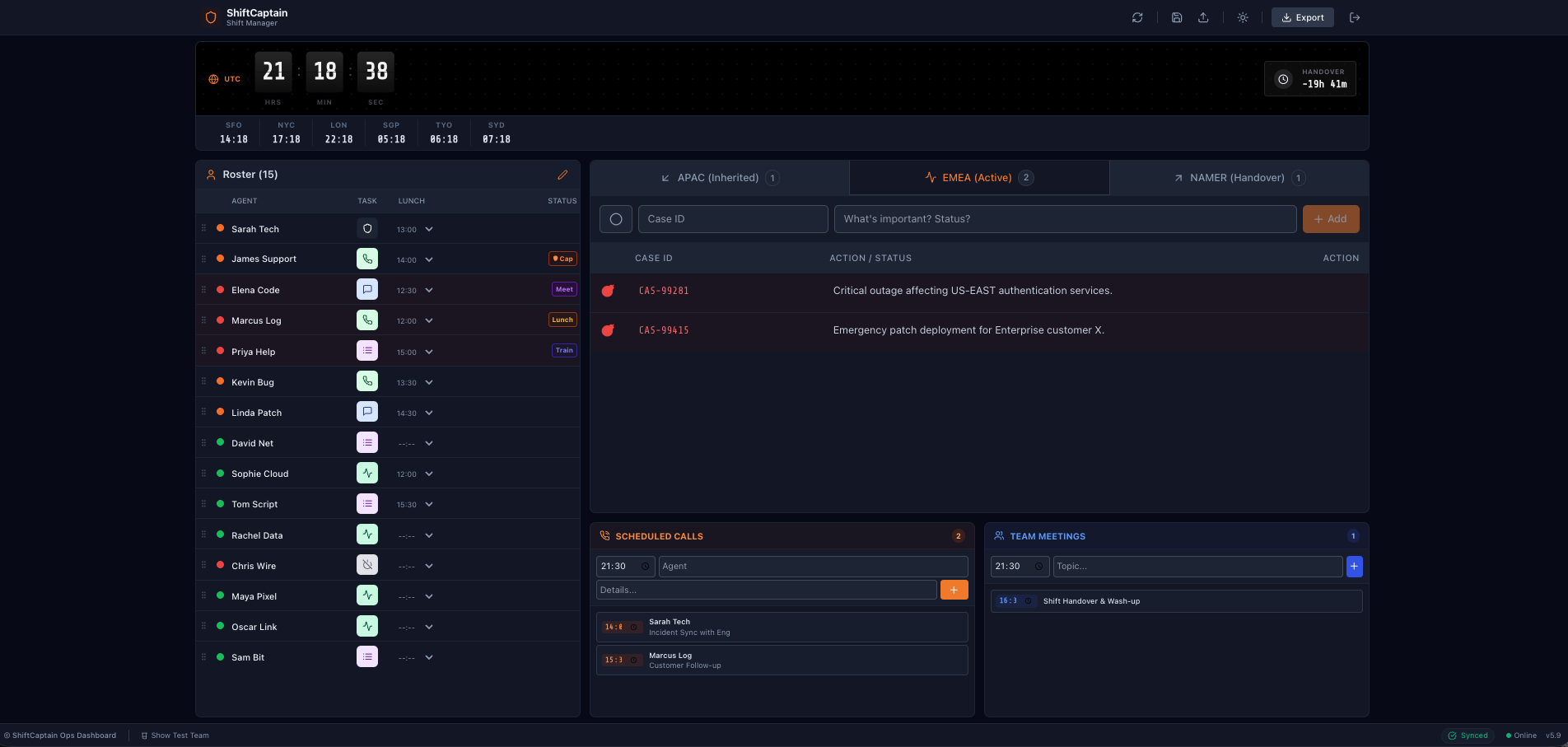Edit roster using the pencil icon

(562, 175)
